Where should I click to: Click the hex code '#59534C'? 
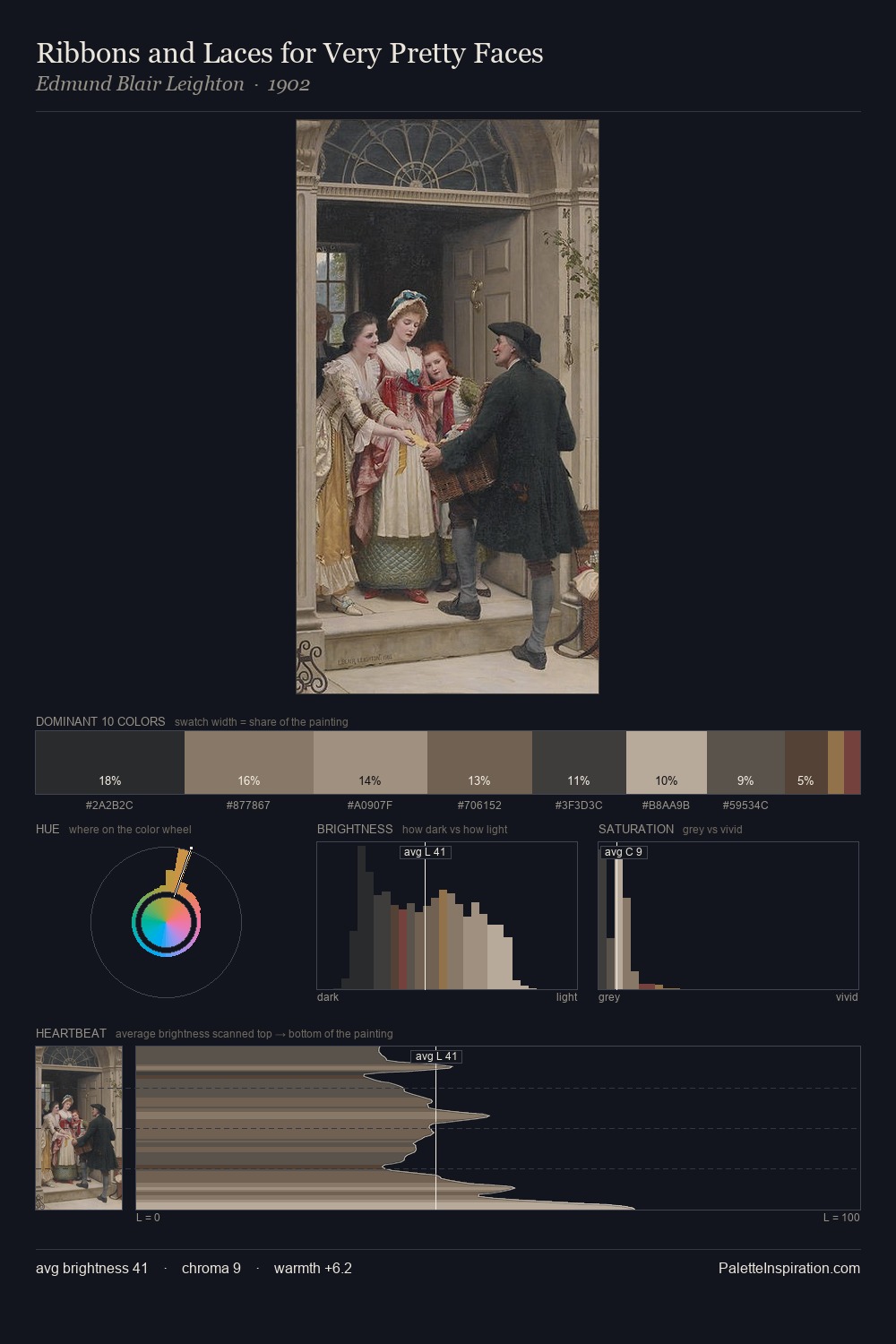[745, 805]
